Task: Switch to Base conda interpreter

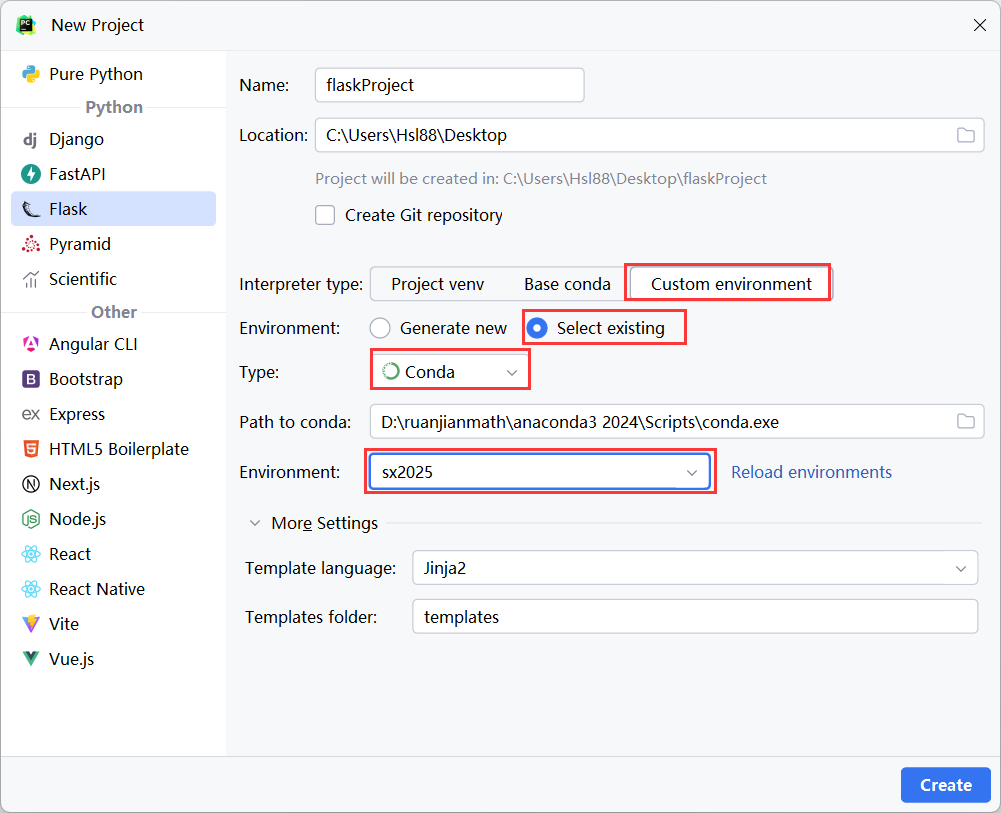Action: (x=567, y=284)
